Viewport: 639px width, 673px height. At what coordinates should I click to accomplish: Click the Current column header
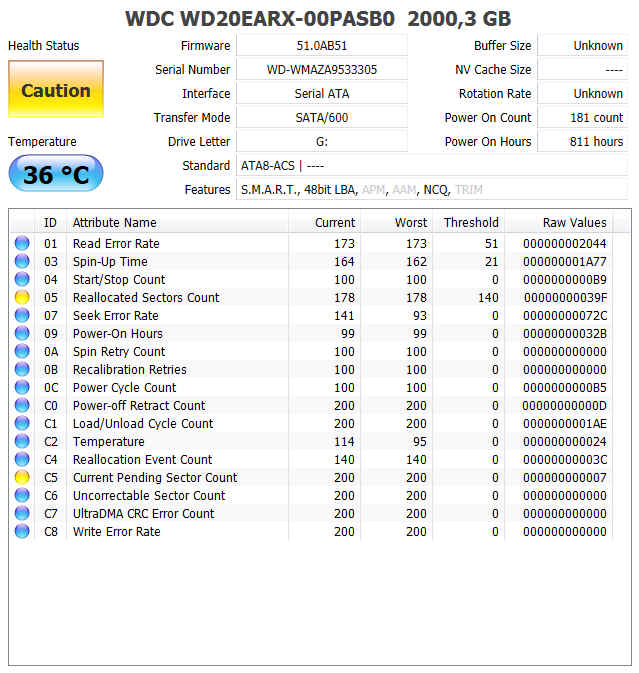tap(324, 222)
